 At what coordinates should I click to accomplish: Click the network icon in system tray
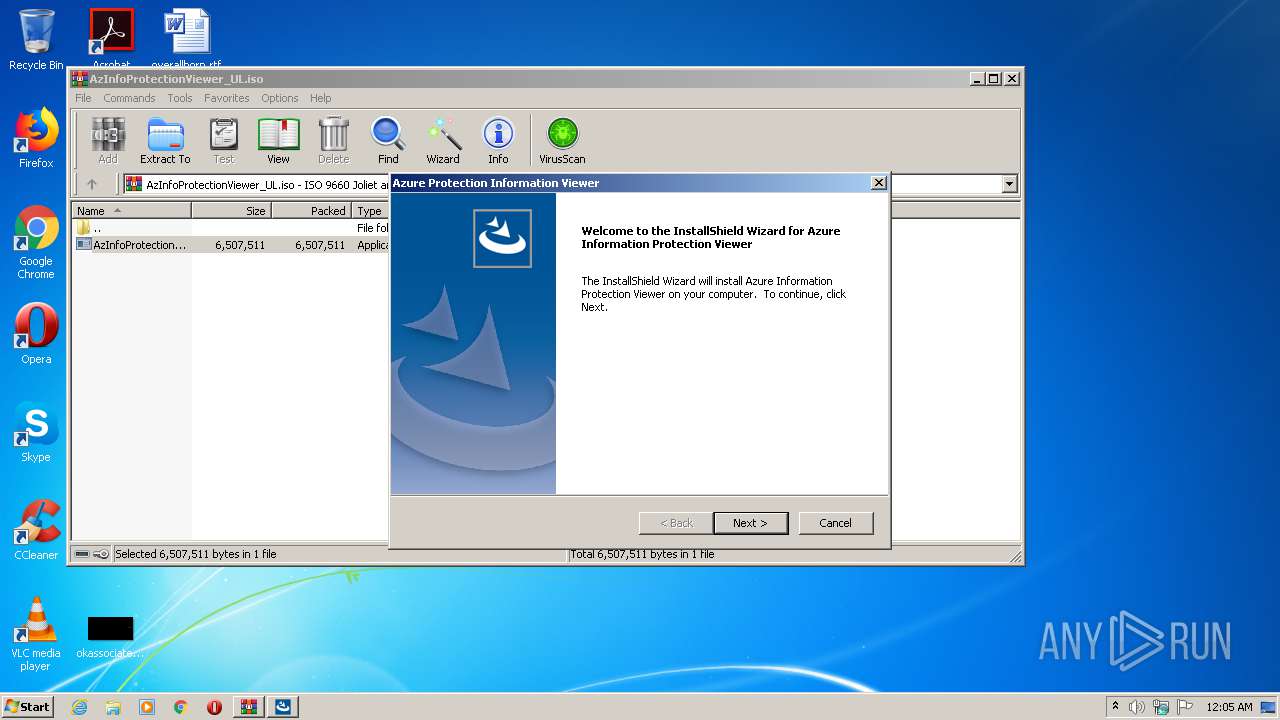(x=1161, y=707)
